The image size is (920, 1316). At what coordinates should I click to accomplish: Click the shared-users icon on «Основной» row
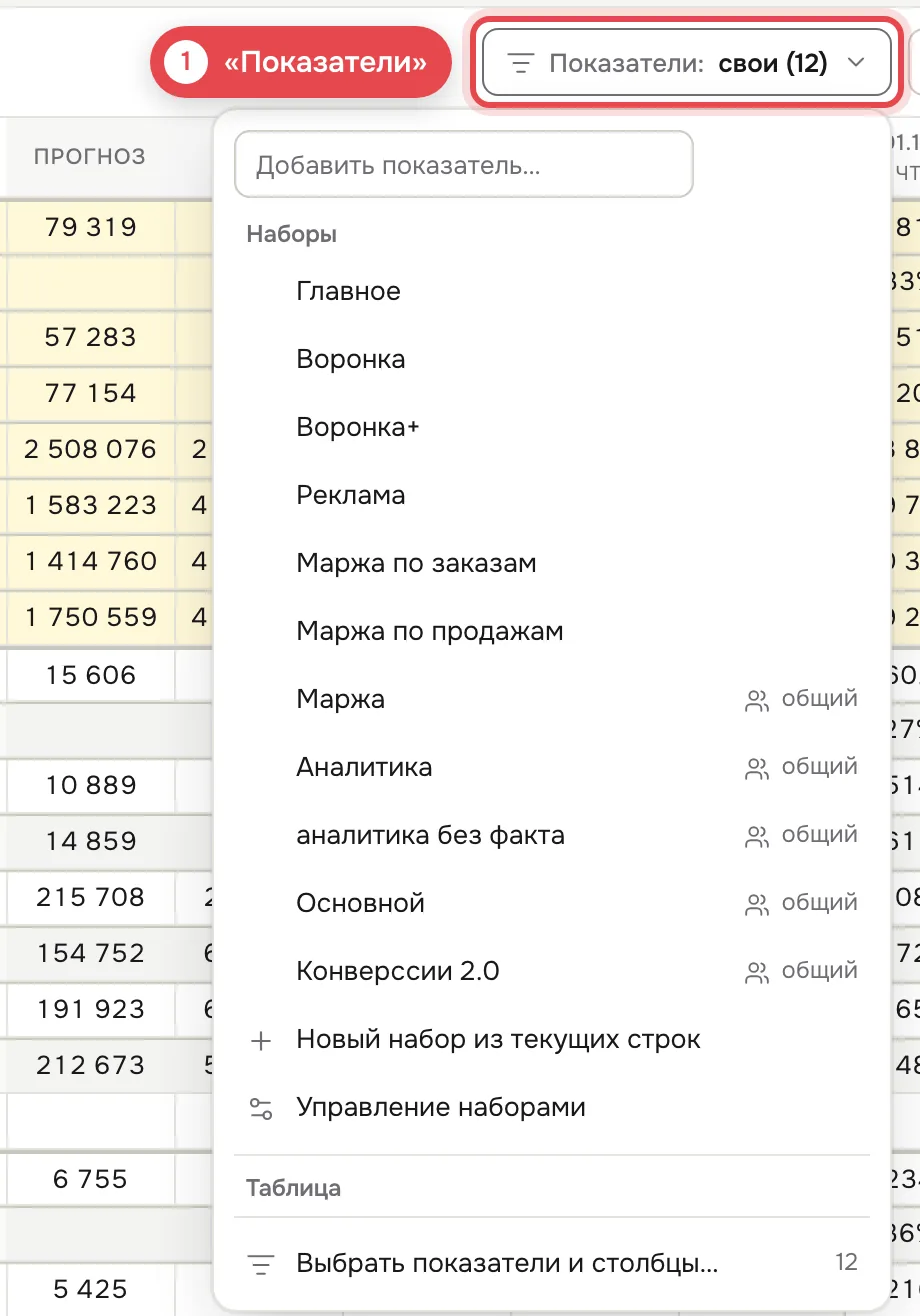[x=757, y=904]
